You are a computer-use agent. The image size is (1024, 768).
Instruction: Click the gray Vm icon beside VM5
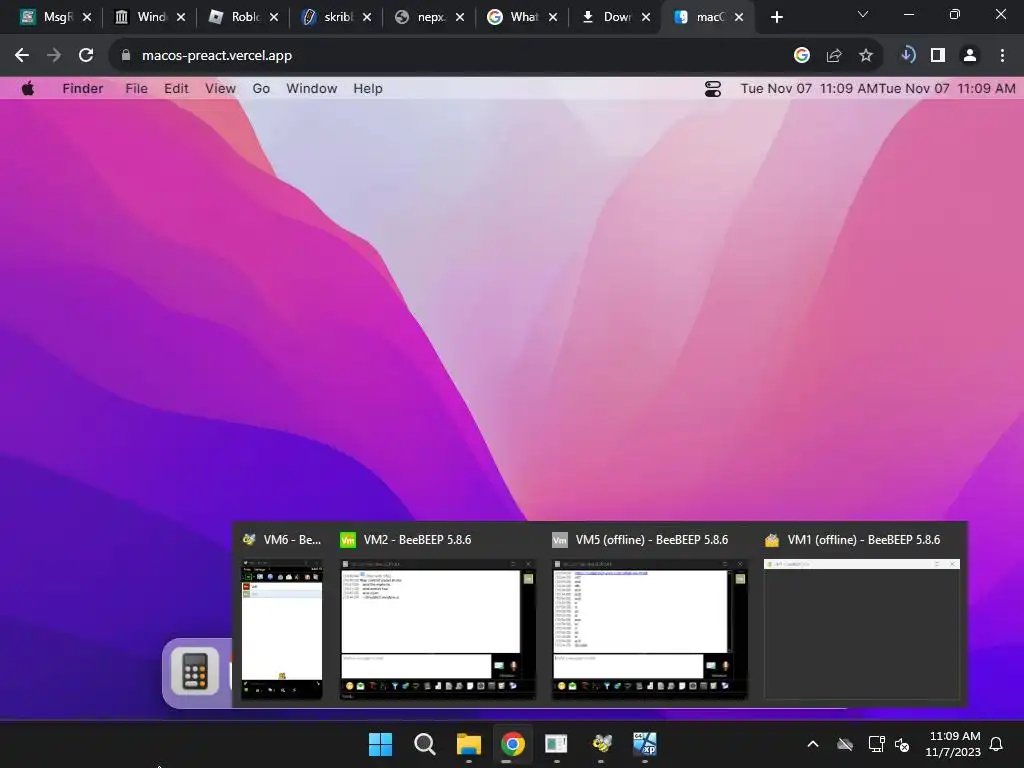coord(560,540)
